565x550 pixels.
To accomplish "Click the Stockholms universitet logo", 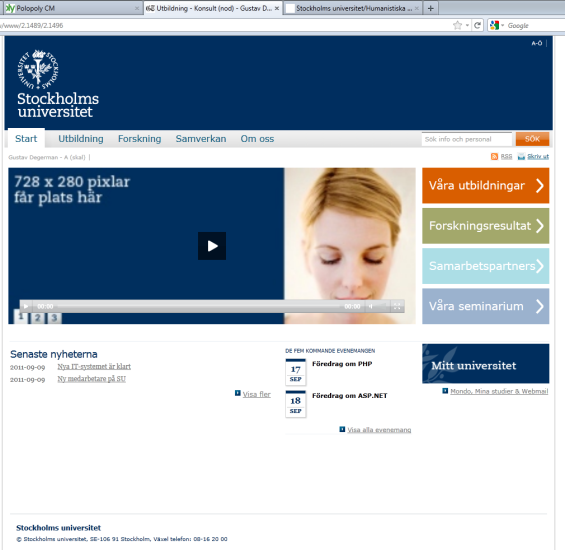I will point(58,84).
